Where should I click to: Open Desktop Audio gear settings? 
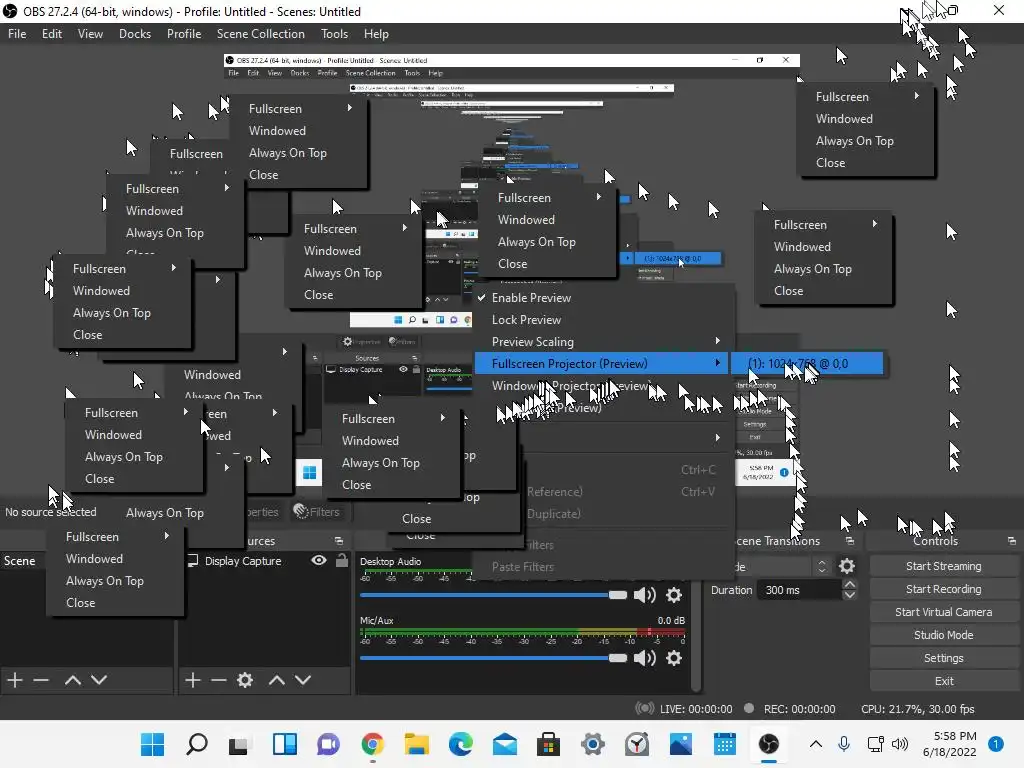point(673,595)
